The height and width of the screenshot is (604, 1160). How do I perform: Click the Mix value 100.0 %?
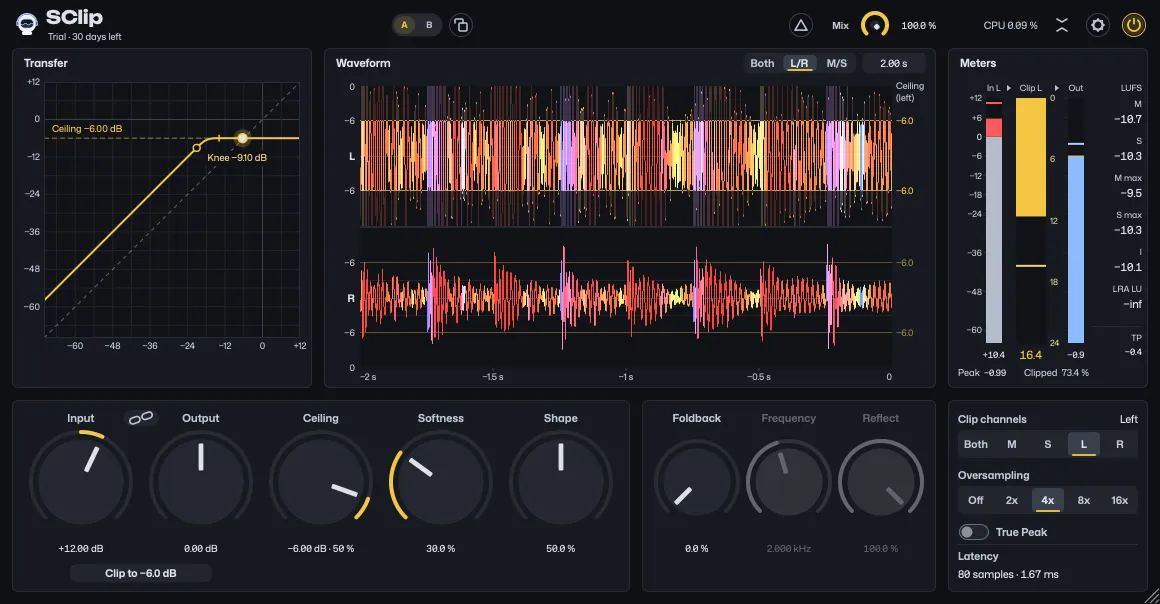click(x=918, y=26)
